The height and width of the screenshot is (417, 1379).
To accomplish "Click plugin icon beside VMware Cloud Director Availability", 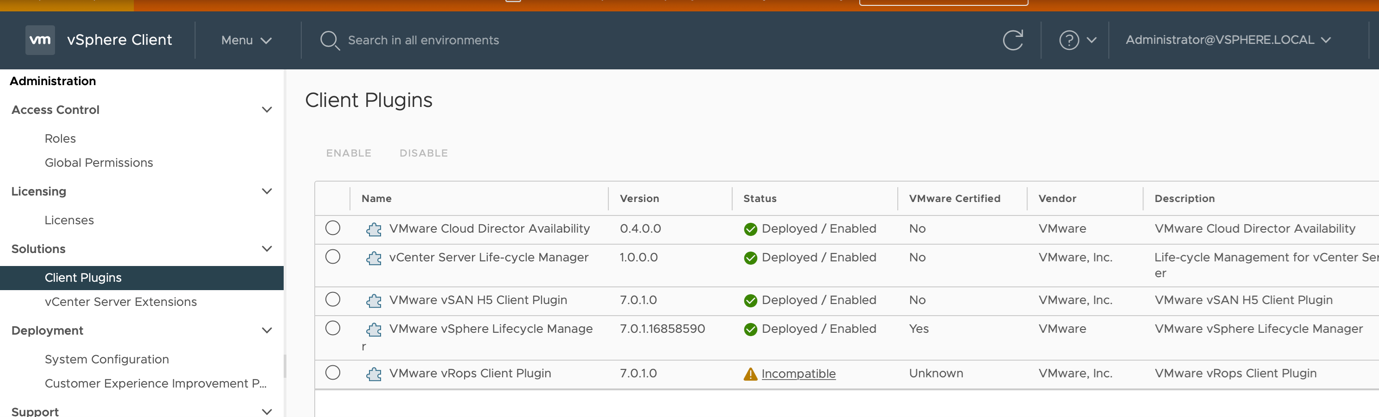I will pos(374,230).
